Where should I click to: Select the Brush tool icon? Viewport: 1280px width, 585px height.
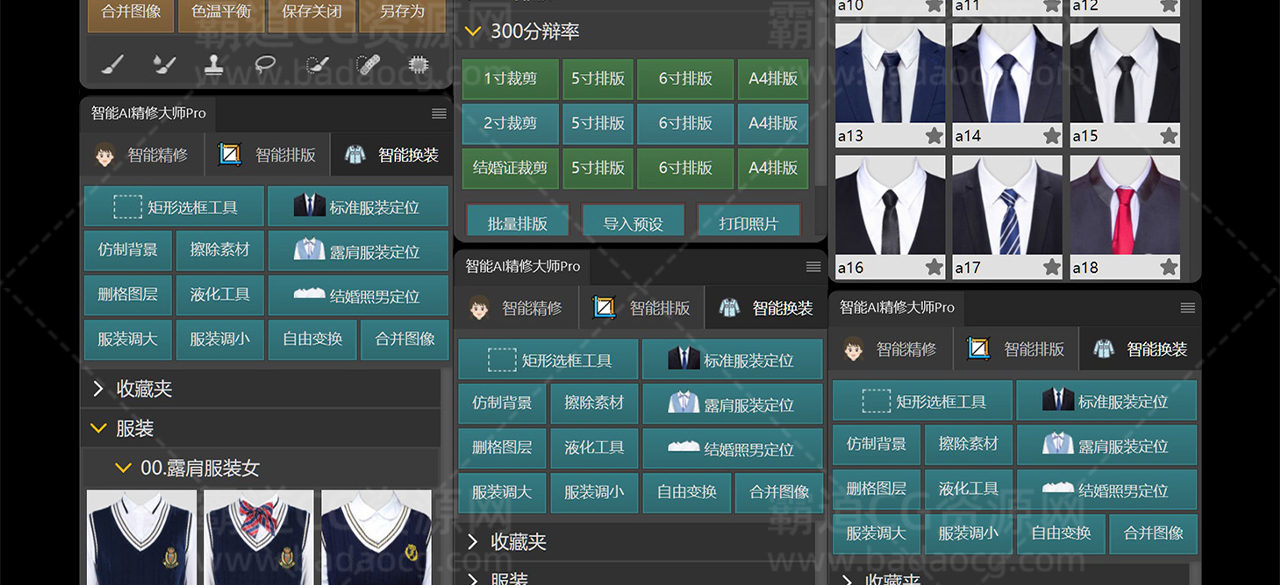[113, 65]
